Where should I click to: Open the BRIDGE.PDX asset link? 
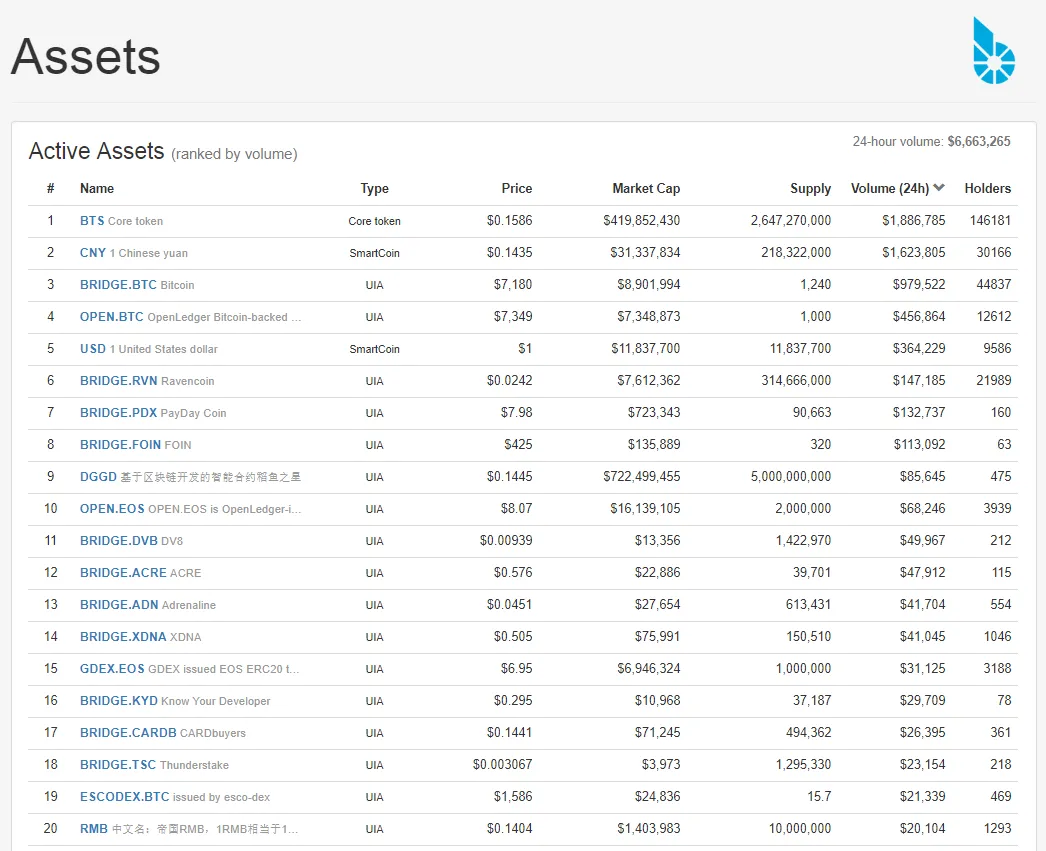118,413
